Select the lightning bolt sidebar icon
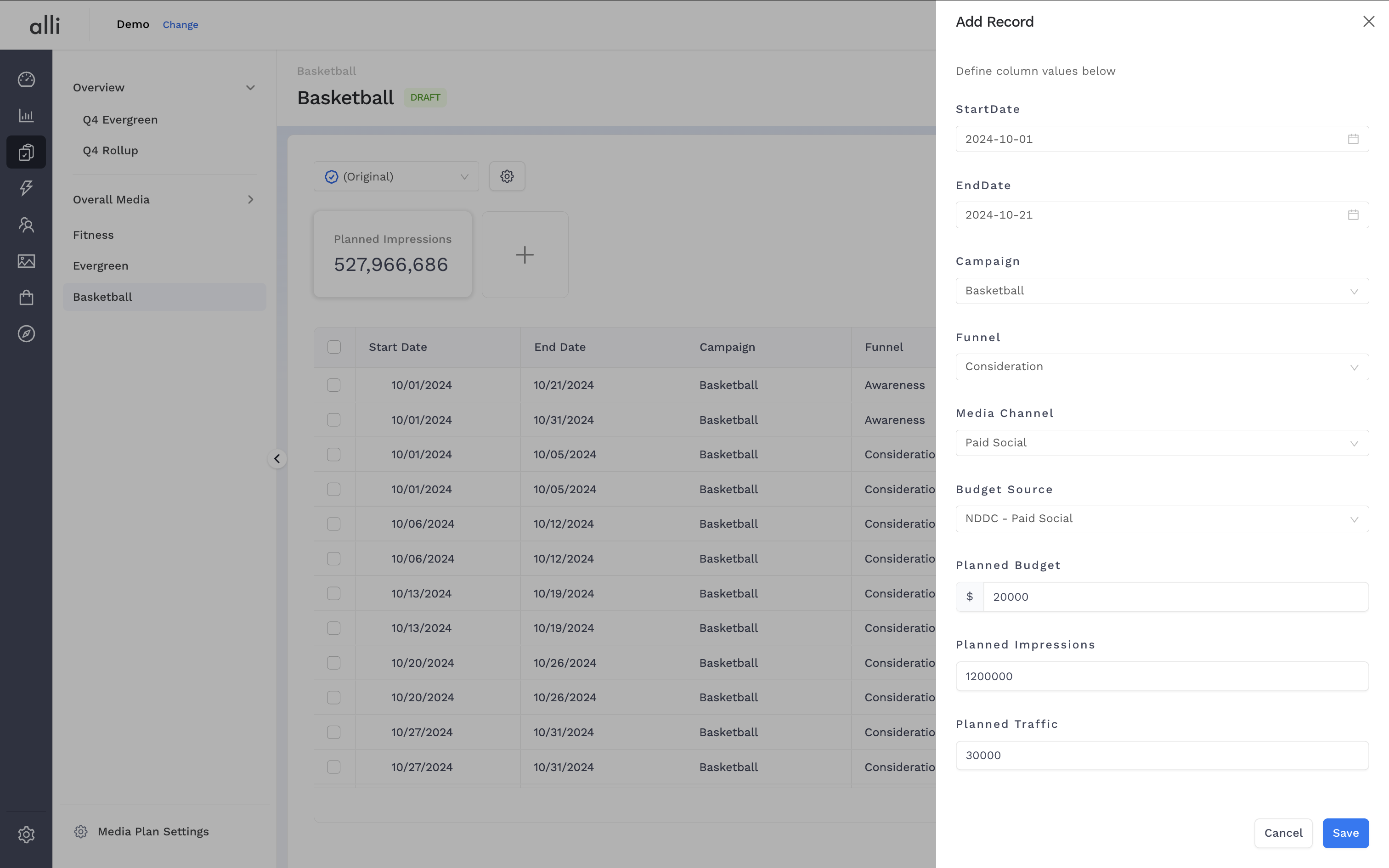Viewport: 1389px width, 868px height. click(x=26, y=188)
